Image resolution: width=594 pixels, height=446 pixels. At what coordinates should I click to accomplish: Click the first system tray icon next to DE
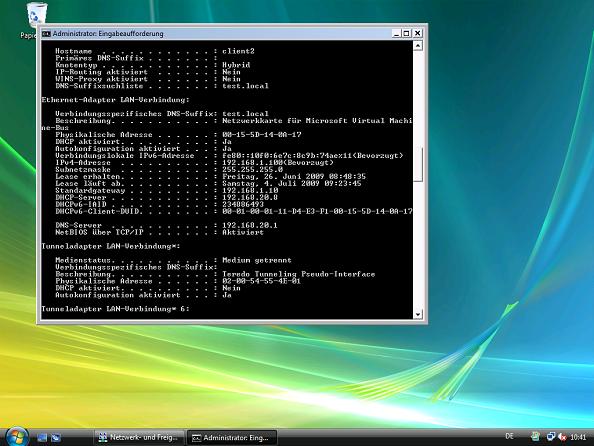coord(535,437)
